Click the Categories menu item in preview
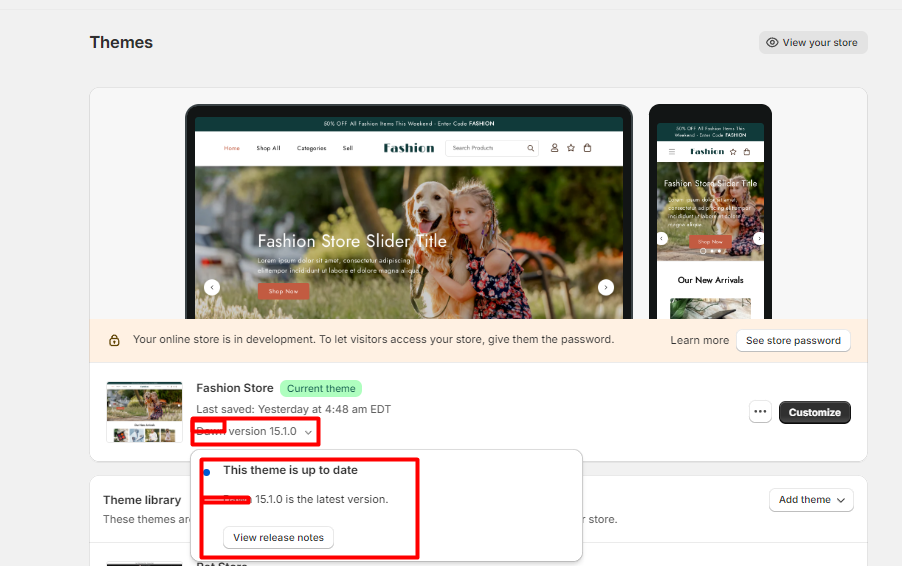 pos(311,148)
